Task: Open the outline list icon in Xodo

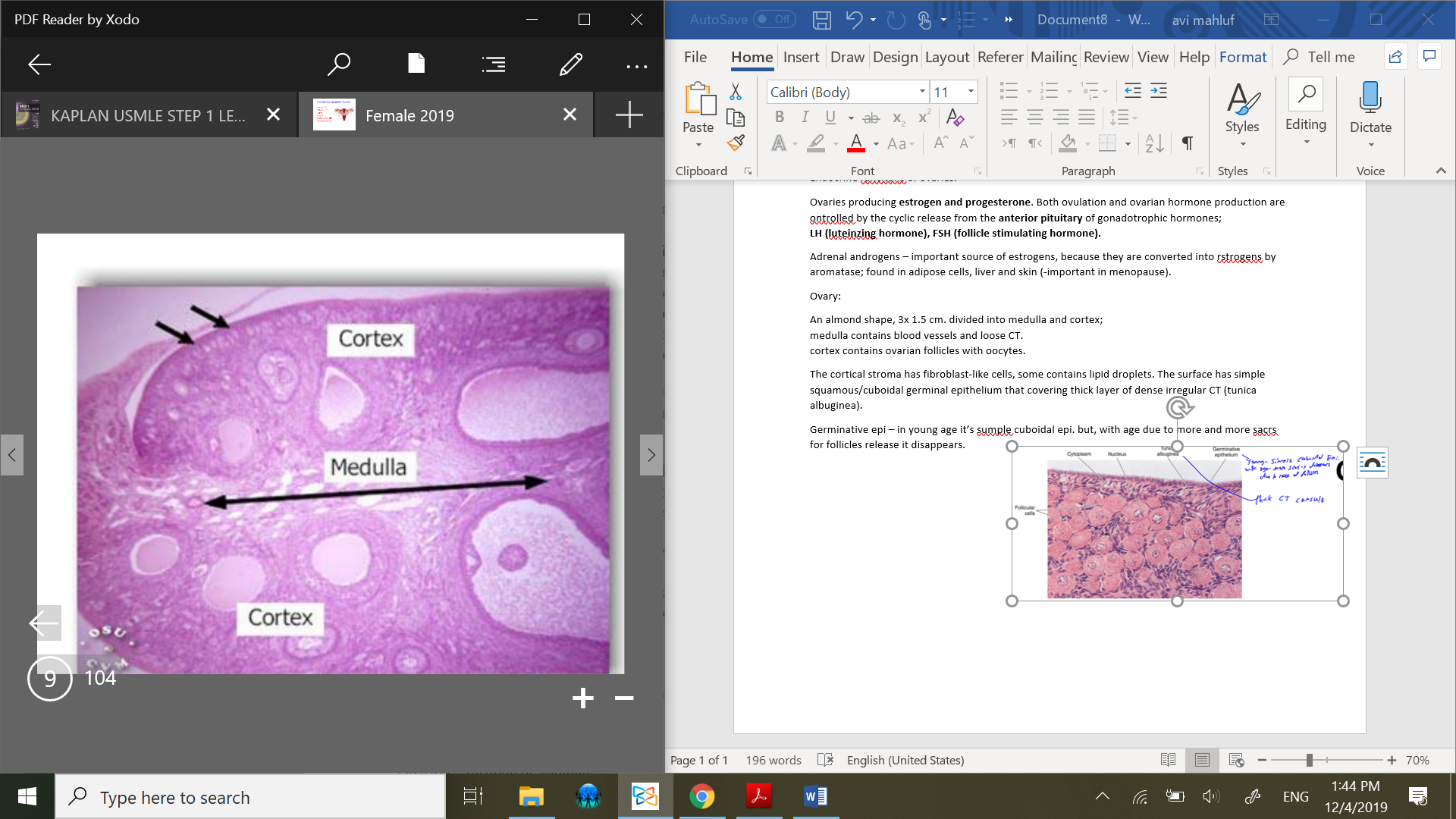Action: pos(493,64)
